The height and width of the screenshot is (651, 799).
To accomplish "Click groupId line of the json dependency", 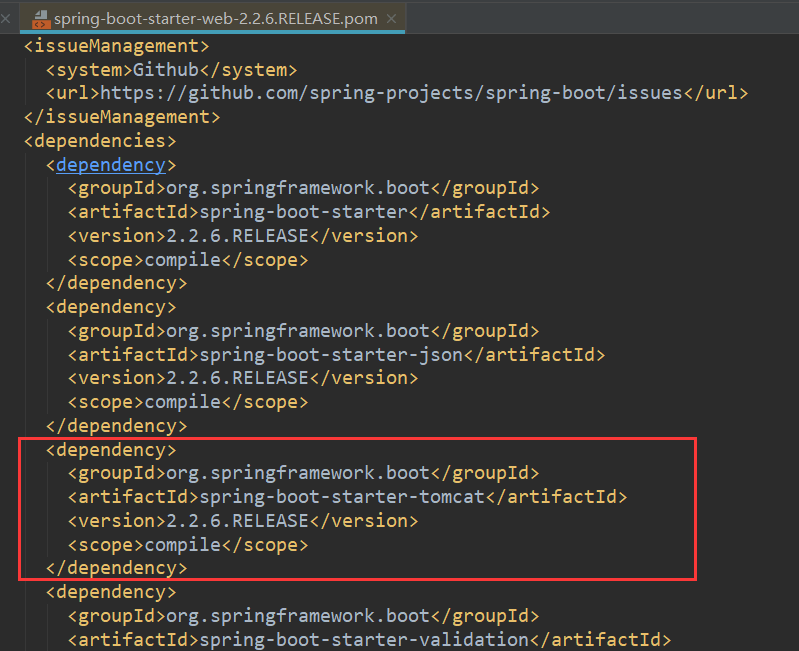I will click(303, 331).
